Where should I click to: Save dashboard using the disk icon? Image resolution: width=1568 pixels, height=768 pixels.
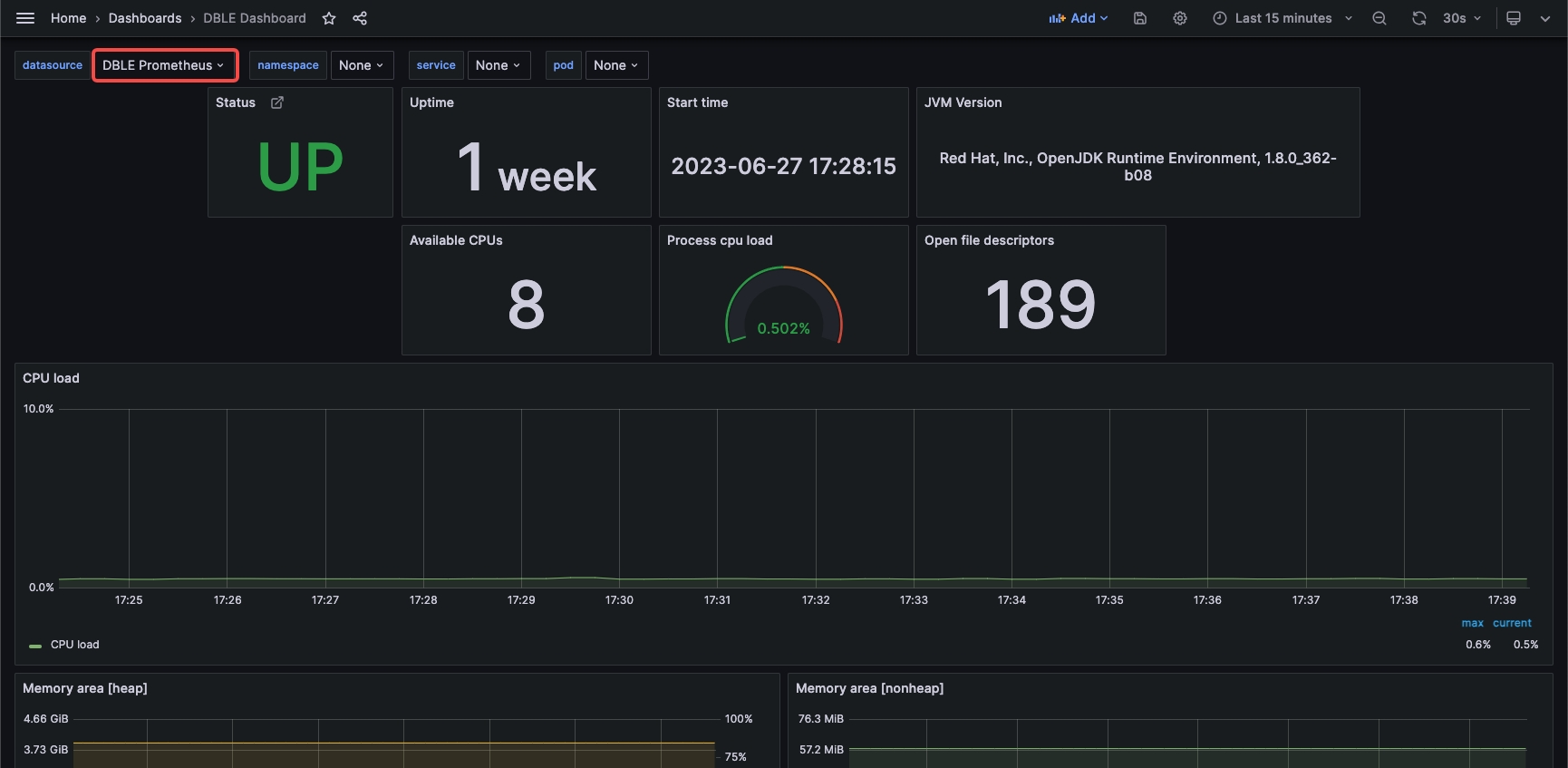1140,18
